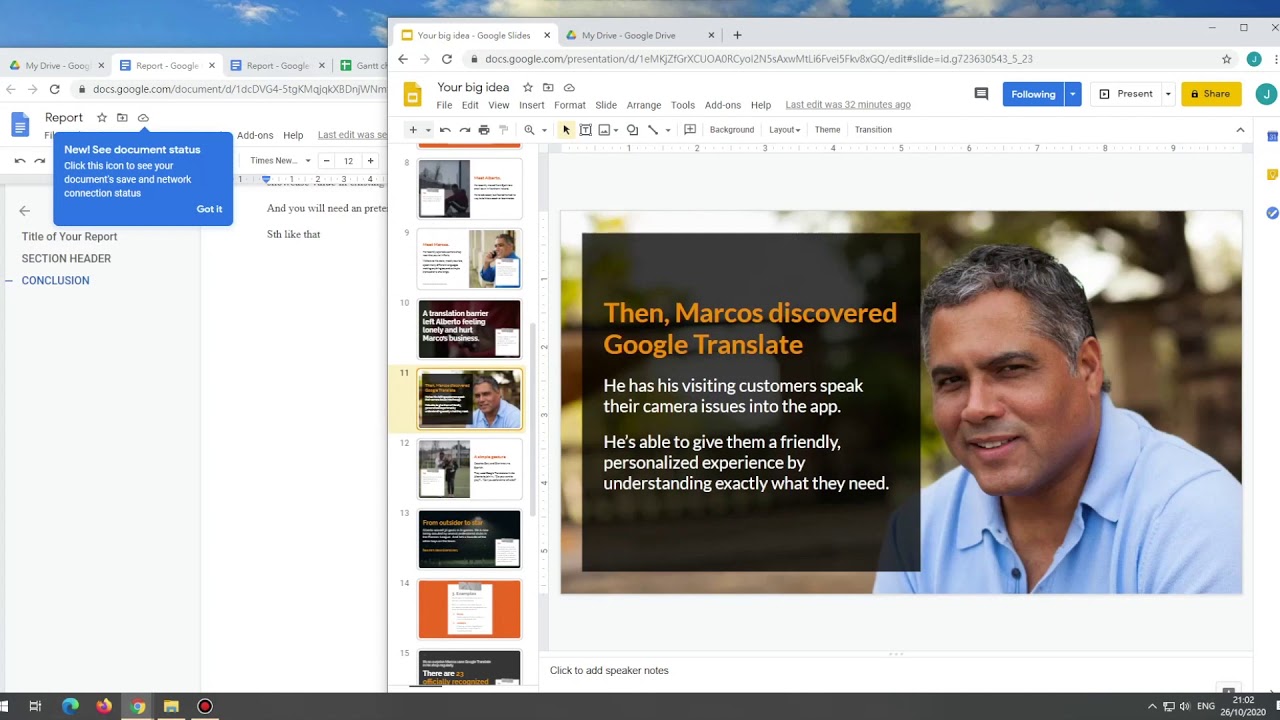This screenshot has width=1280, height=720.
Task: Click the Docs cloud status icon
Action: pyautogui.click(x=143, y=118)
